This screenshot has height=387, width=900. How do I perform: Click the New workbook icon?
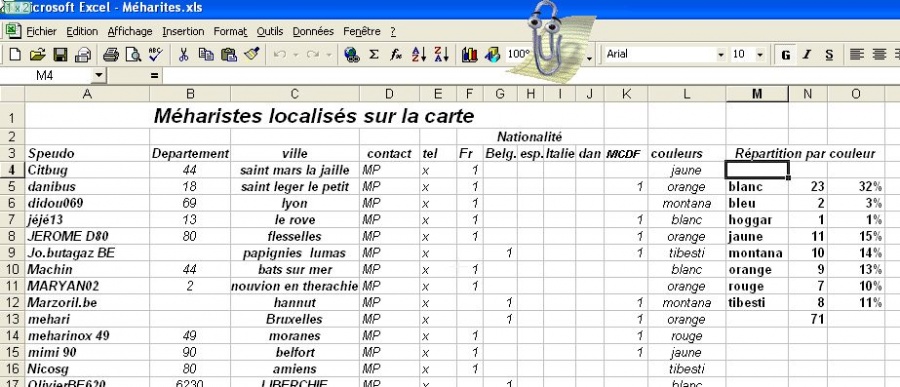pyautogui.click(x=15, y=55)
